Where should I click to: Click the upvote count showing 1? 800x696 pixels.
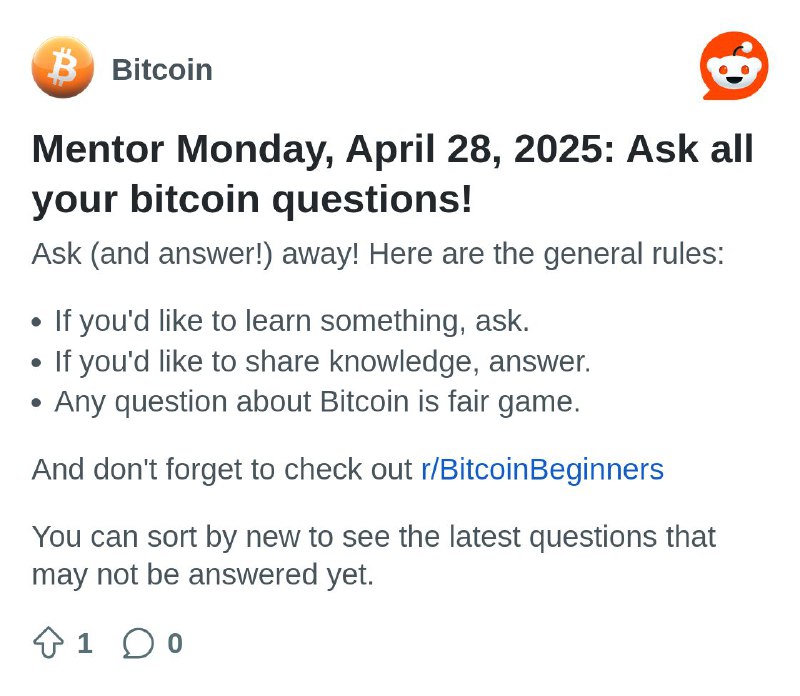click(x=85, y=643)
